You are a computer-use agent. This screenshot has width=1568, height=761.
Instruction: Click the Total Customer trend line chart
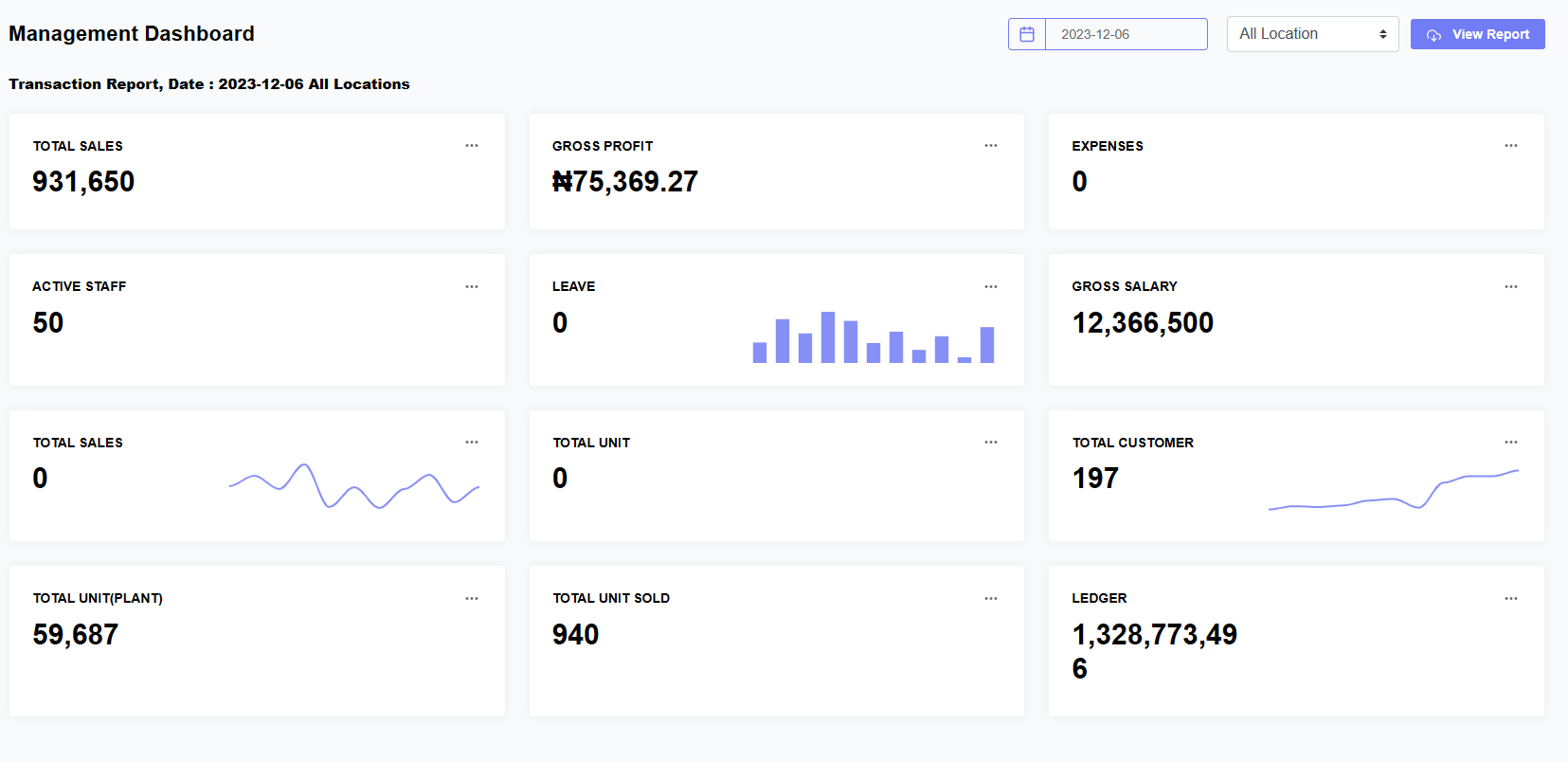pyautogui.click(x=1394, y=490)
